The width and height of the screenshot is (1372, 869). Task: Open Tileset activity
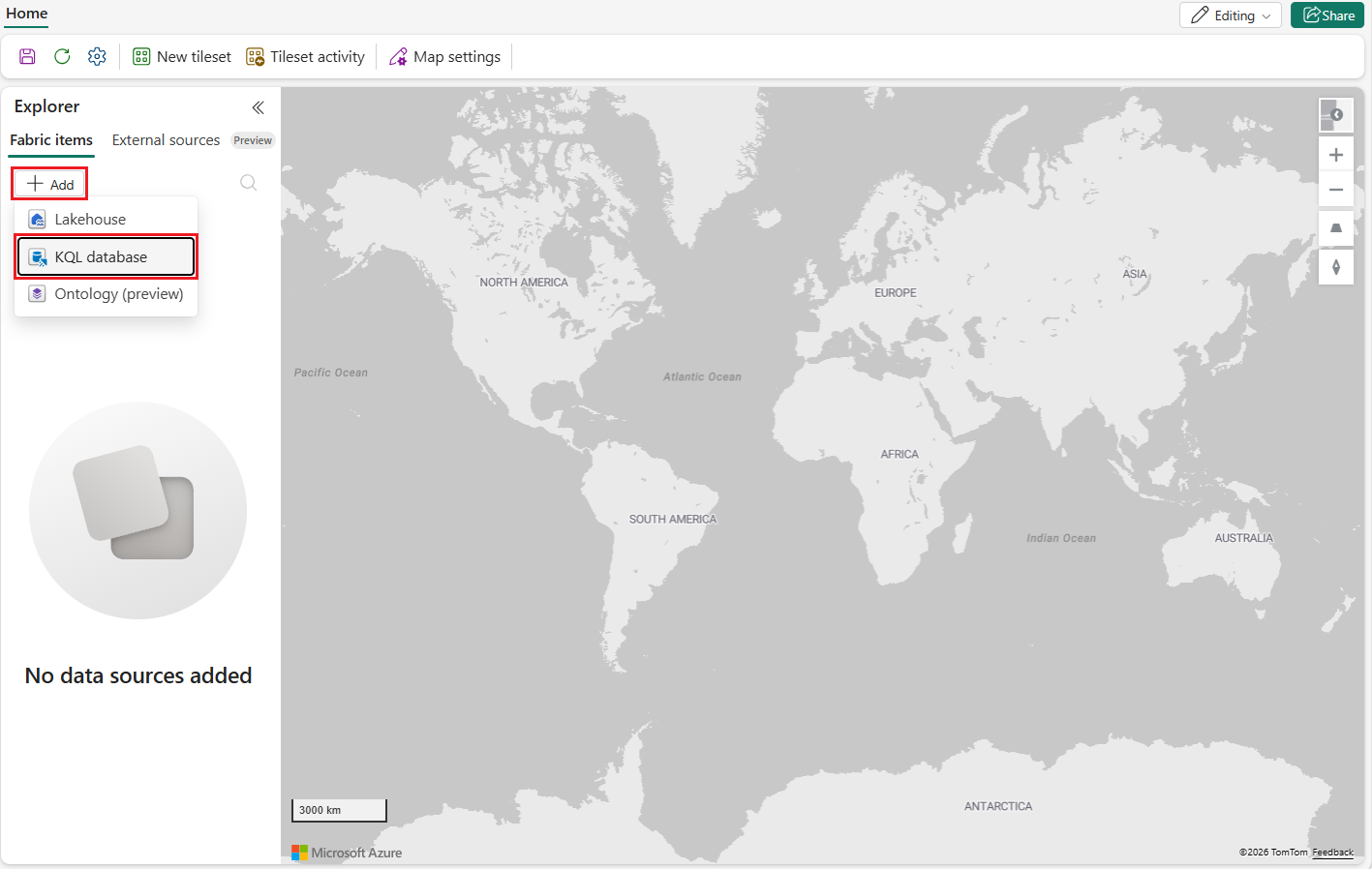[x=305, y=56]
